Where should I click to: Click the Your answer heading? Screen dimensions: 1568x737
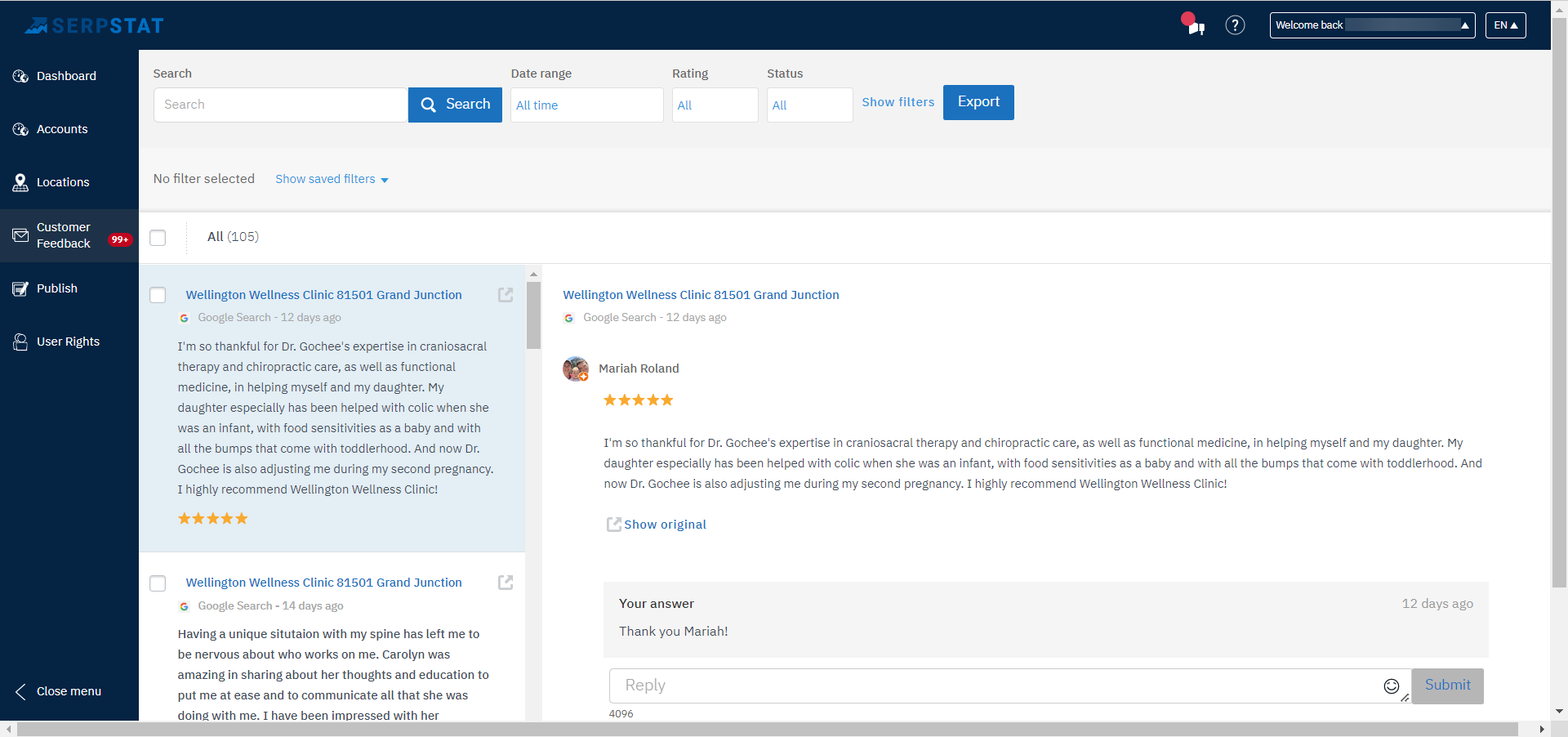coord(657,604)
